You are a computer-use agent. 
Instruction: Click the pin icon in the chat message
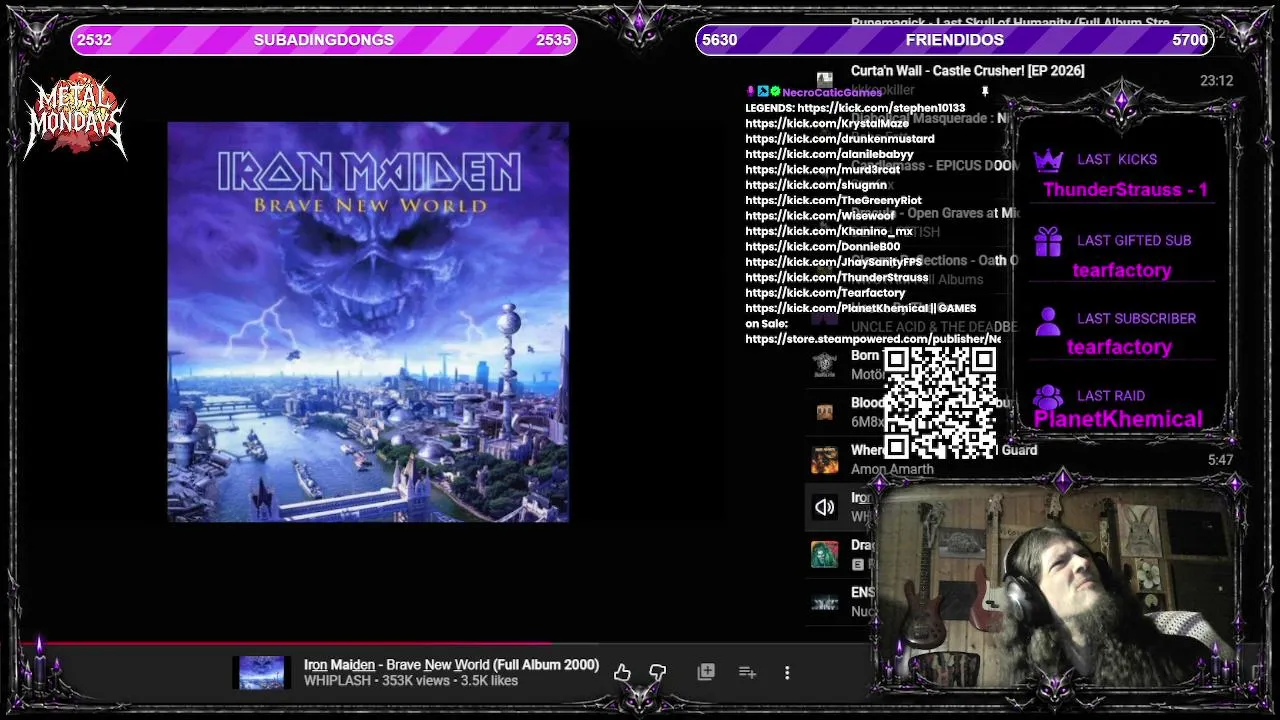click(x=984, y=92)
